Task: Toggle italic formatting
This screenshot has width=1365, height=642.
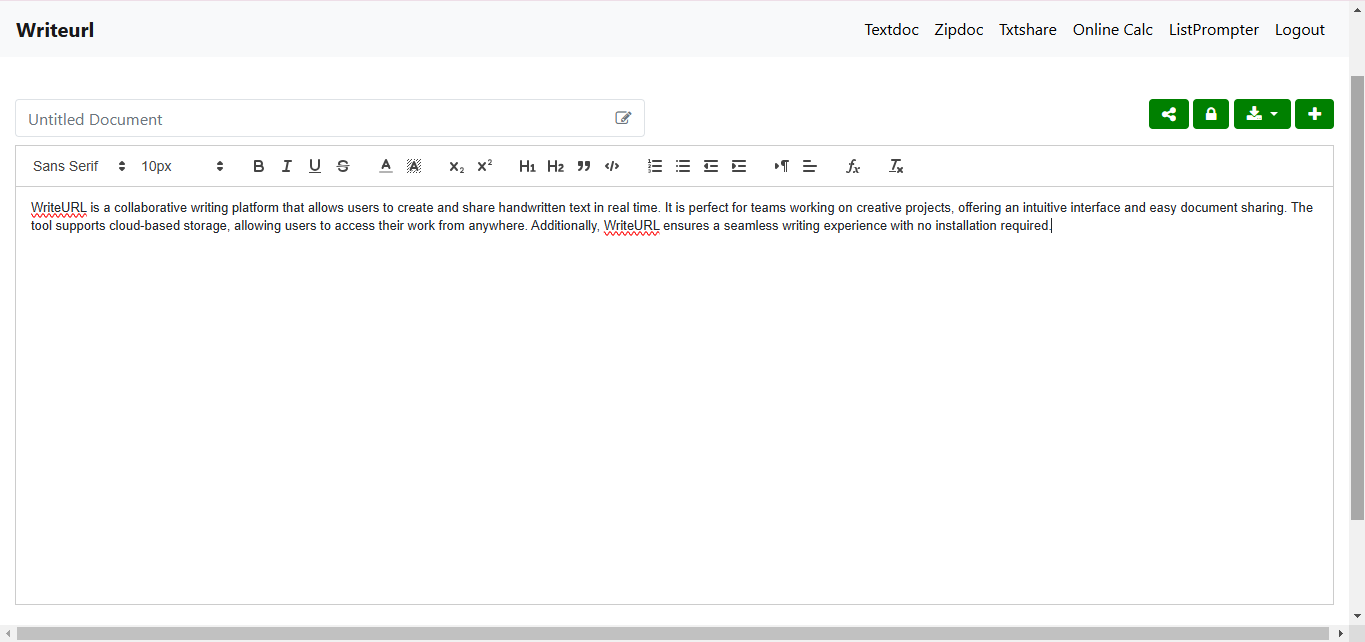Action: coord(286,166)
